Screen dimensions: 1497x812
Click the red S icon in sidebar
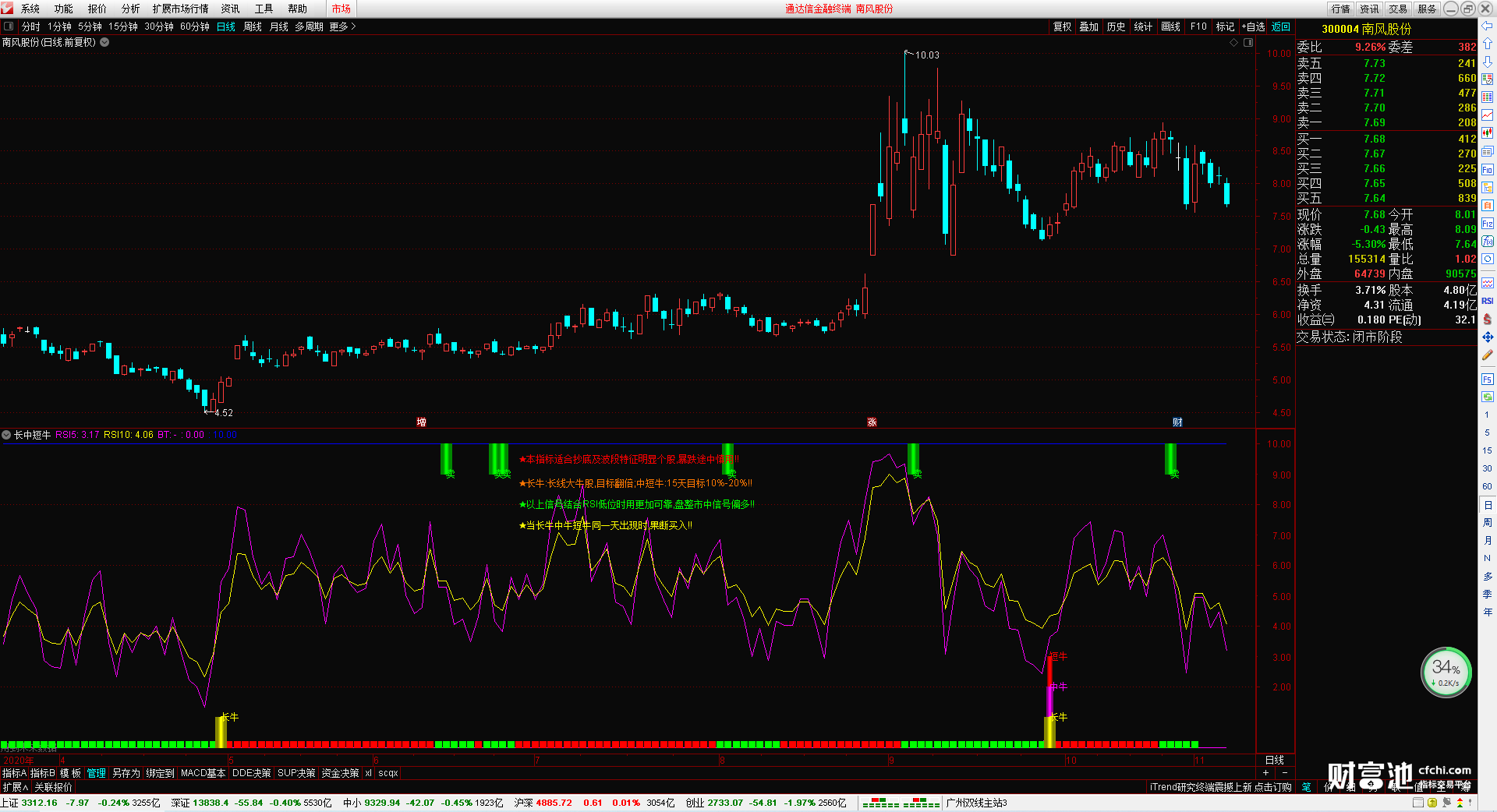click(x=1488, y=319)
